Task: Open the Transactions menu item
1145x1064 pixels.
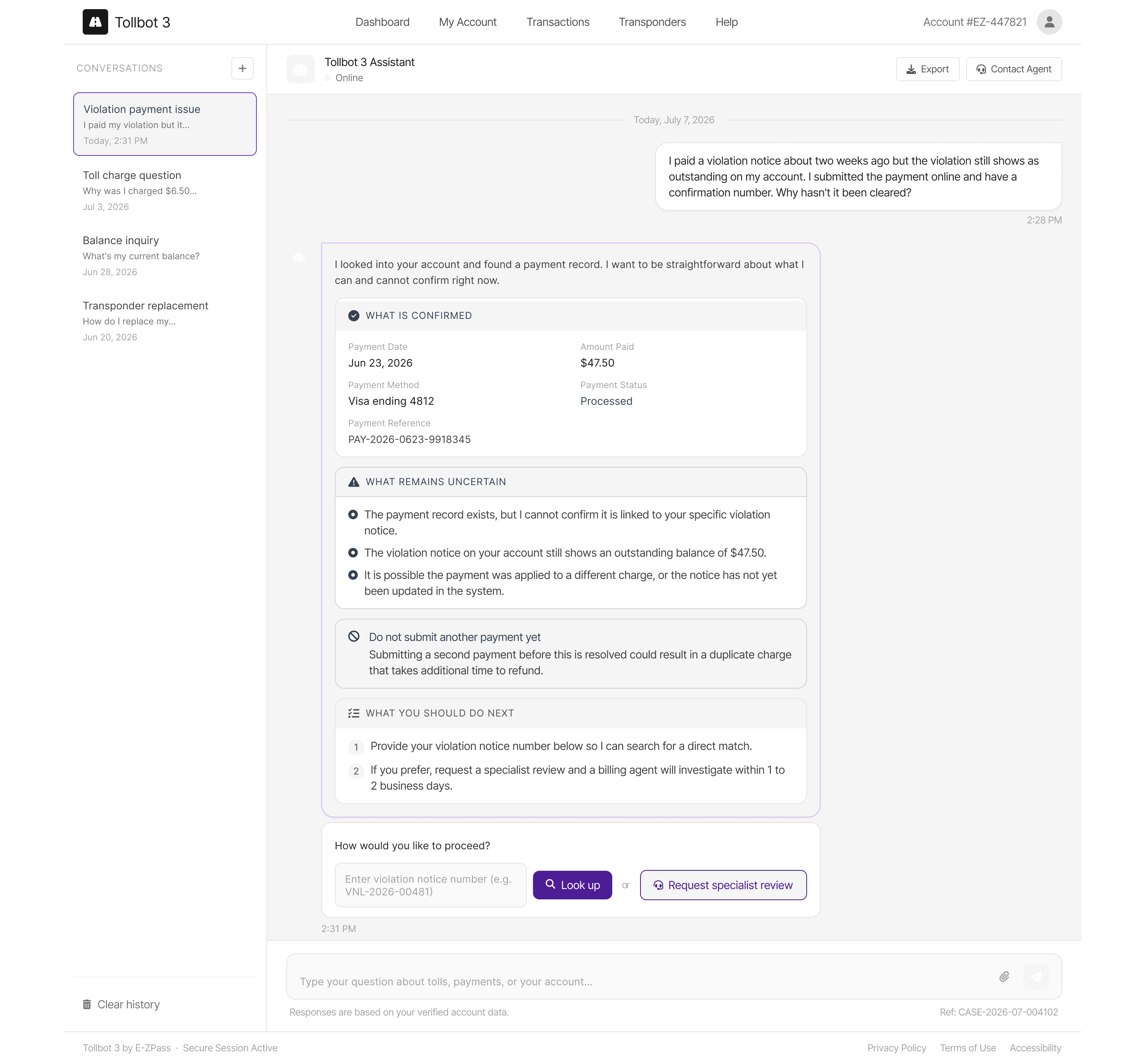Action: [557, 22]
